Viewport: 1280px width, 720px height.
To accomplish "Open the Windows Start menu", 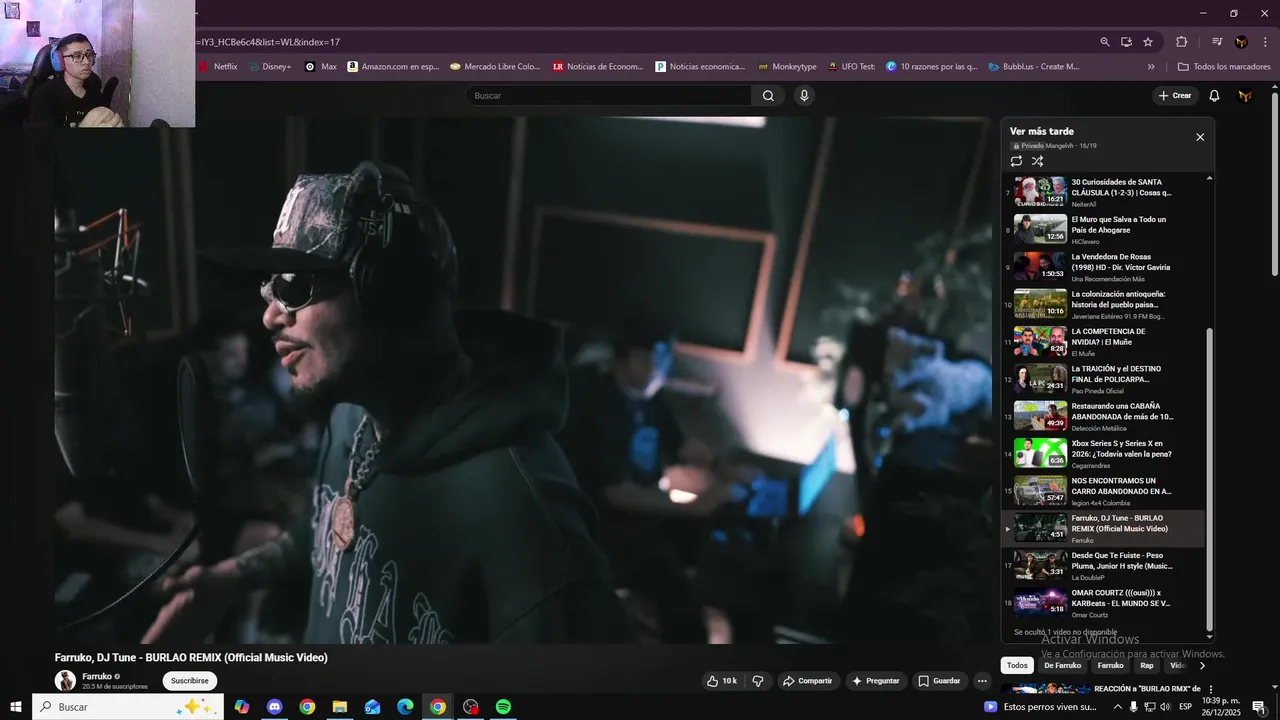I will [16, 707].
